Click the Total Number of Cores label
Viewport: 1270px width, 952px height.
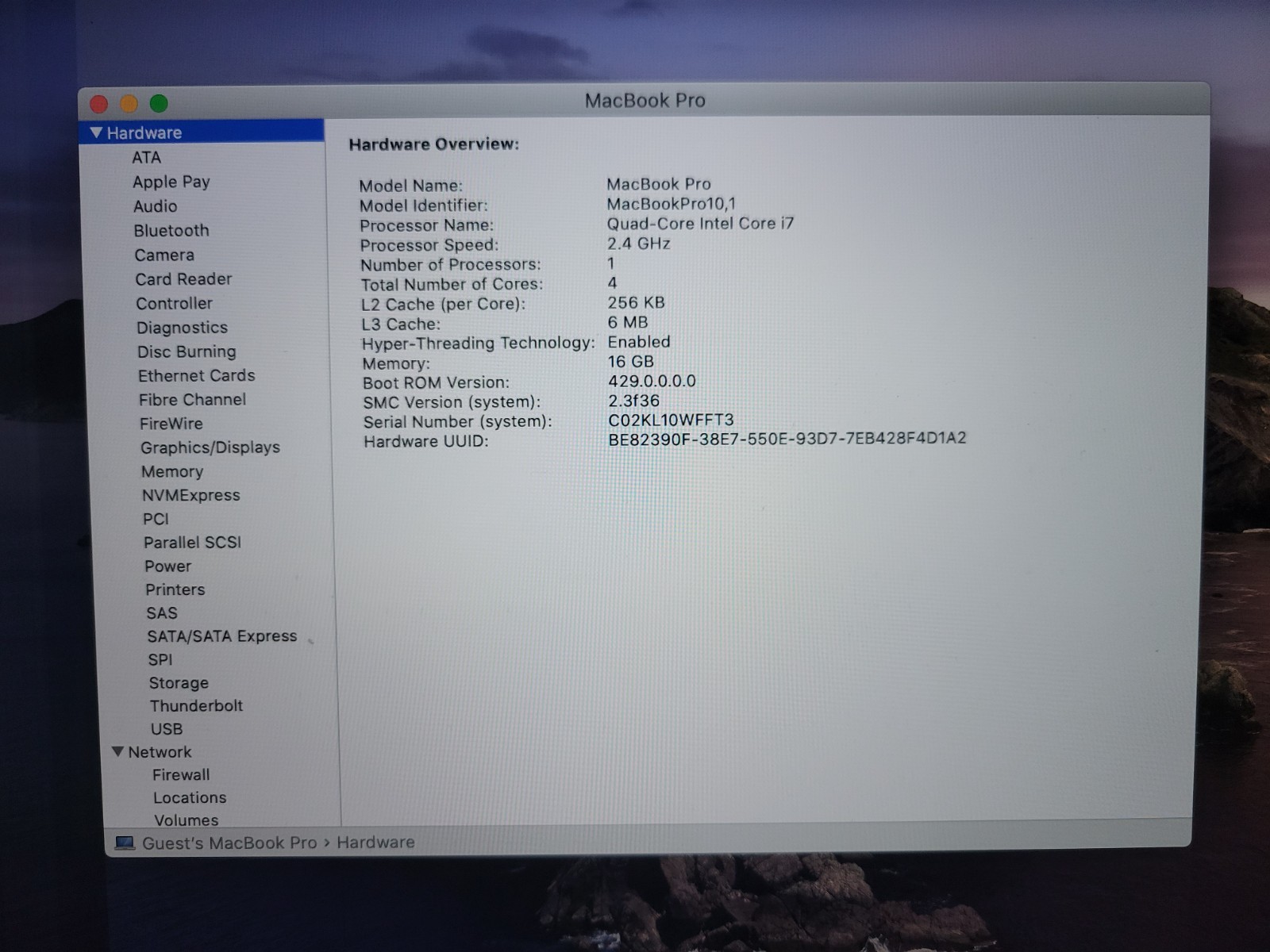coord(452,284)
